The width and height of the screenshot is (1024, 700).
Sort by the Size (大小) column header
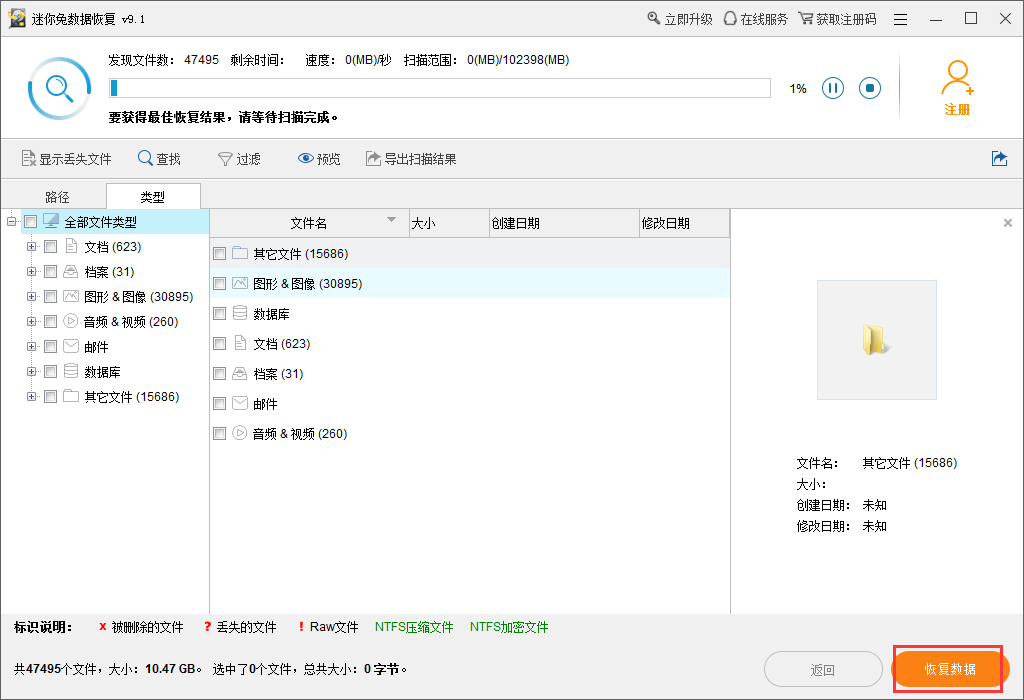pyautogui.click(x=449, y=223)
